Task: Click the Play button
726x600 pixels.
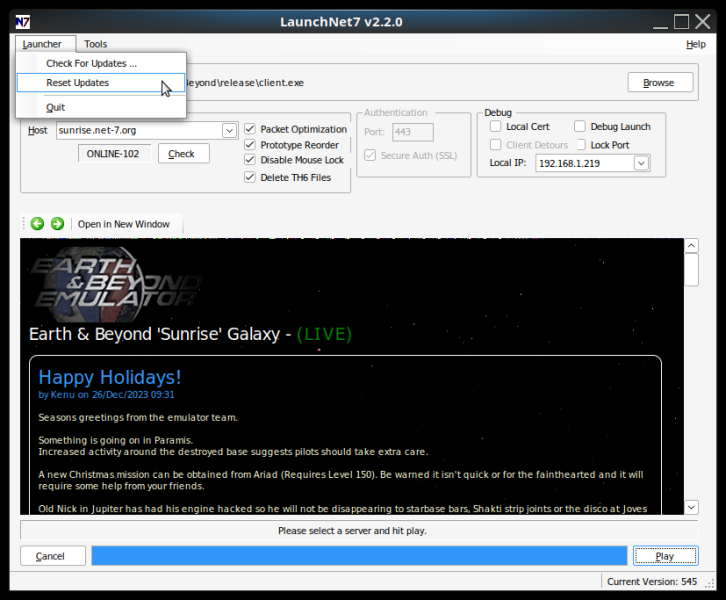Action: [x=665, y=556]
